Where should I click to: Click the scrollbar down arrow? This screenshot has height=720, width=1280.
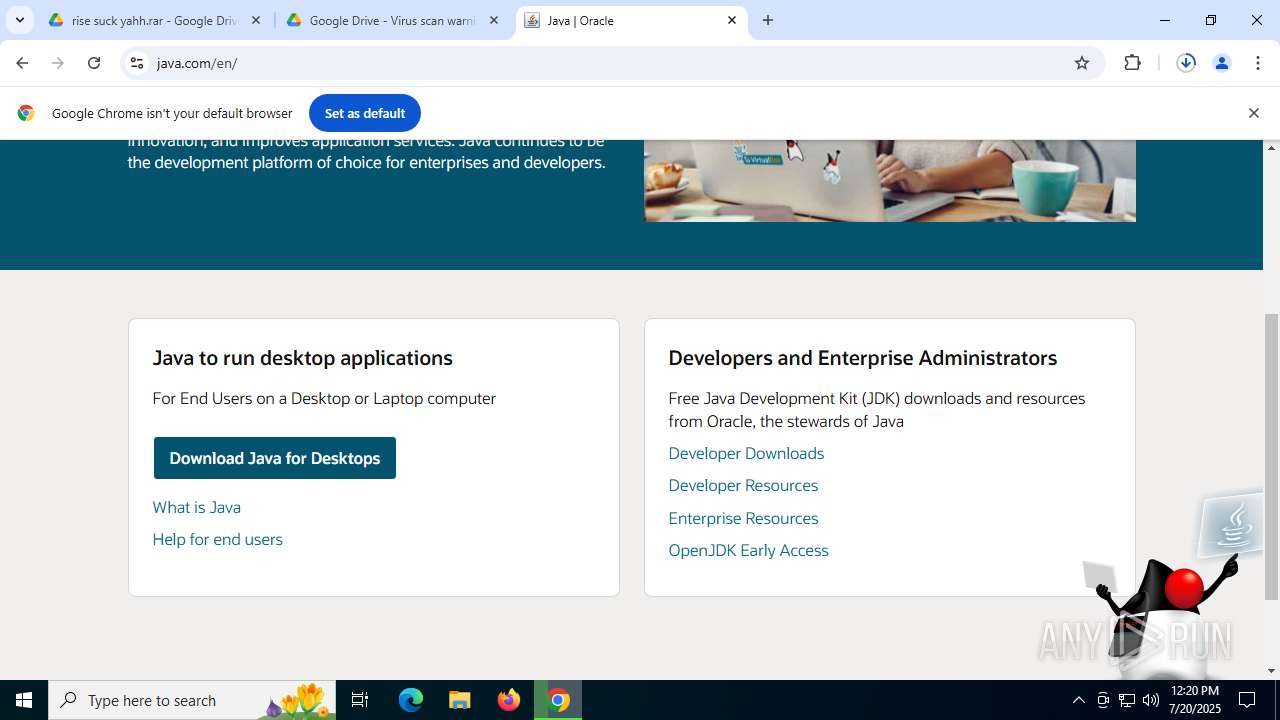[1272, 671]
